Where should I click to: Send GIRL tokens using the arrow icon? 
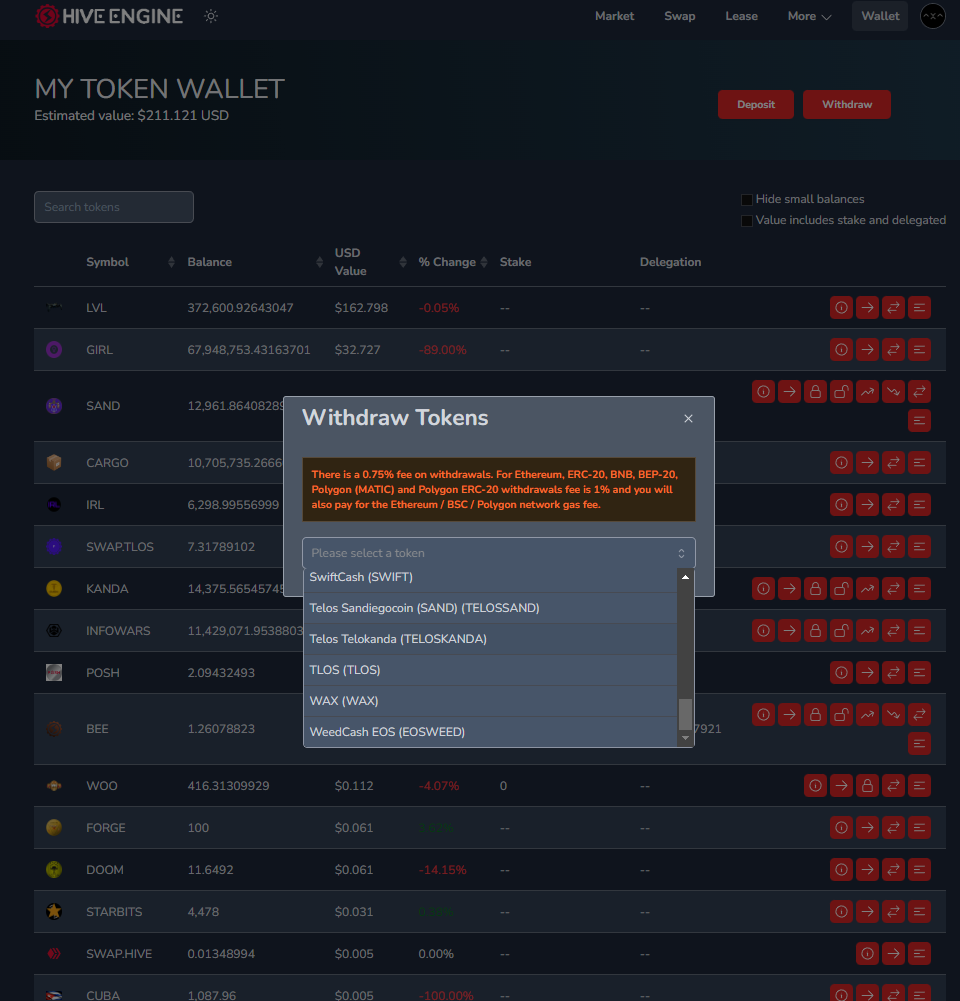[867, 350]
